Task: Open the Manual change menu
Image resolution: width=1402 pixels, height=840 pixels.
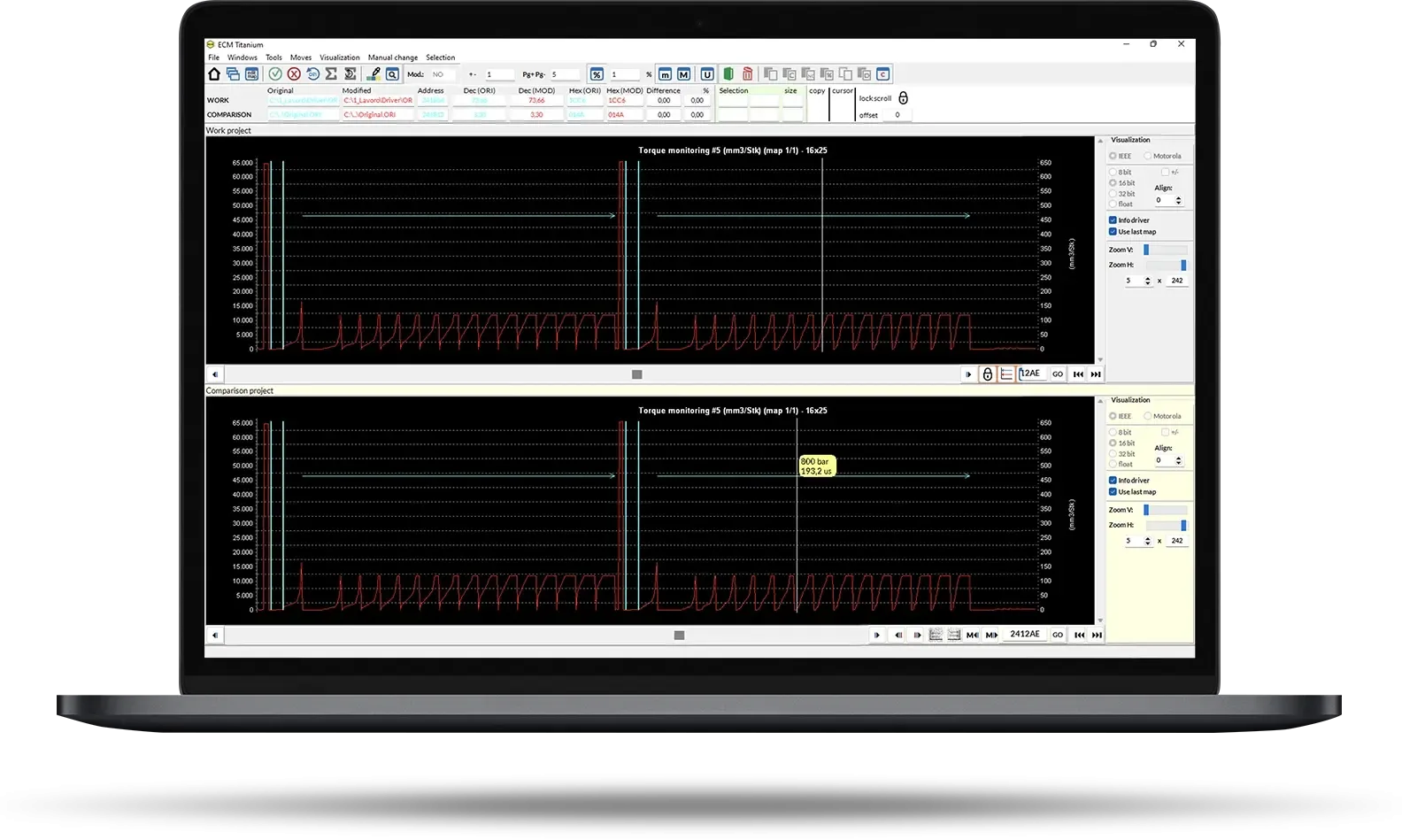Action: tap(393, 58)
